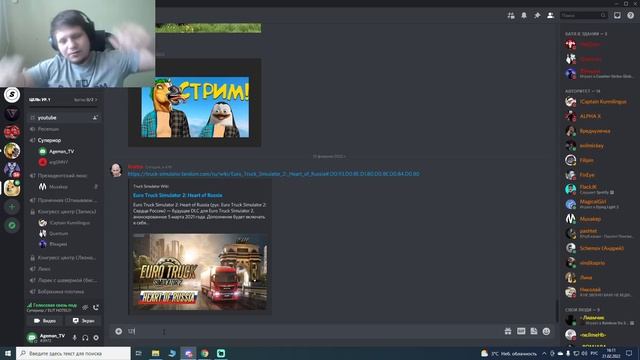Open the GIF picker icon
The image size is (640, 360).
tap(521, 331)
